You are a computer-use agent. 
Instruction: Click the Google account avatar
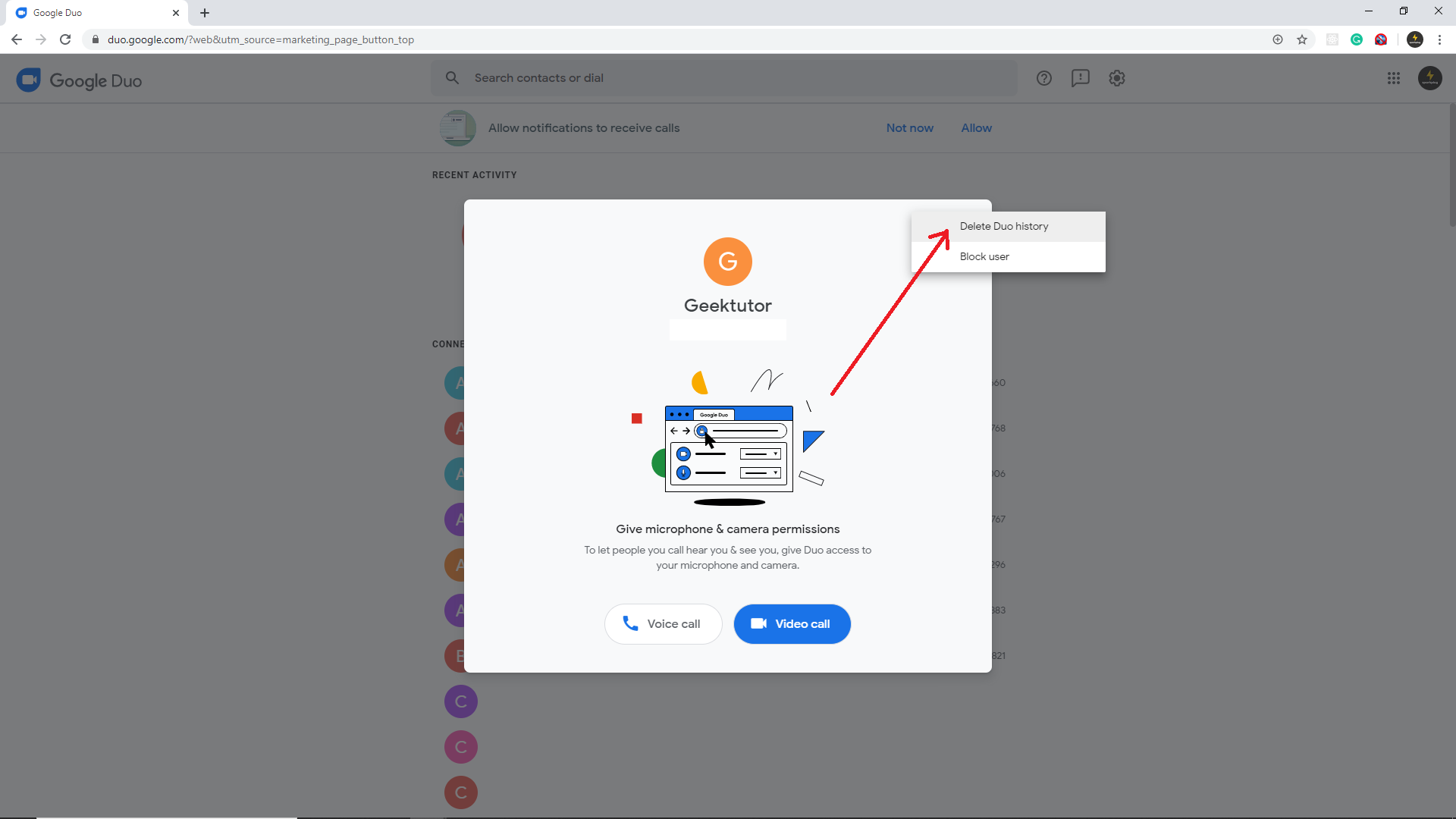(x=1429, y=78)
